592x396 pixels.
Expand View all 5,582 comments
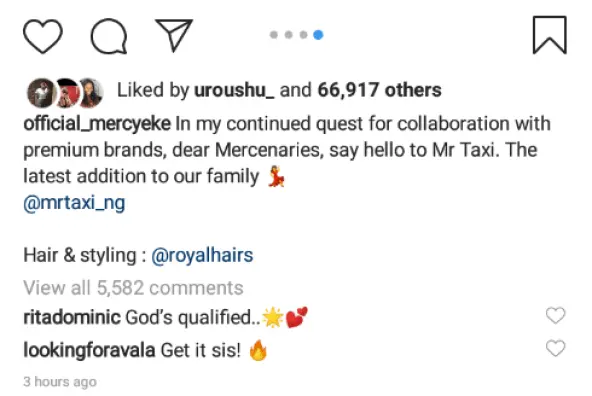click(133, 288)
